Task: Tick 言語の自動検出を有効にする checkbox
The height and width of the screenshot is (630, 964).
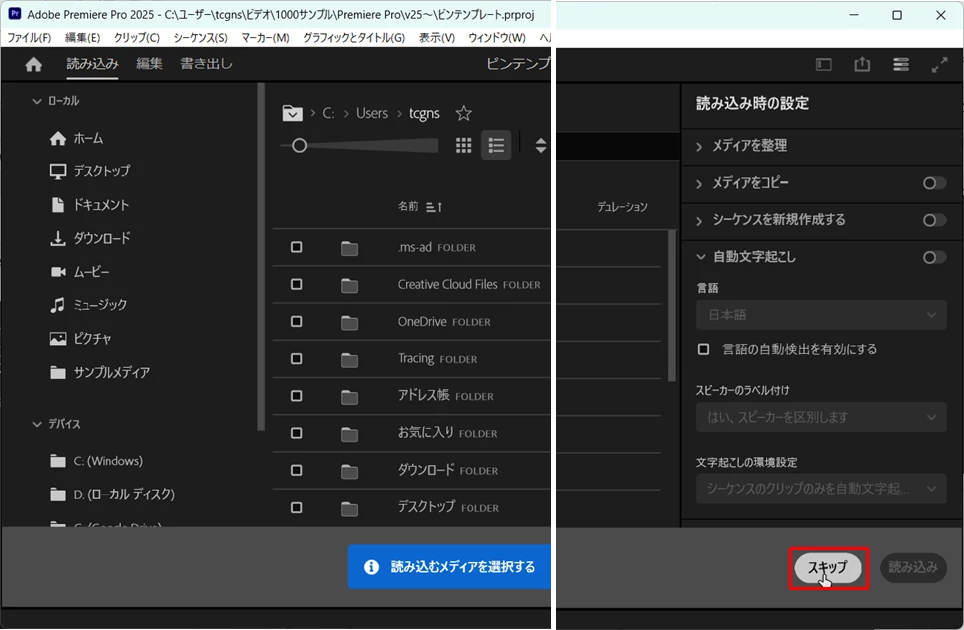Action: click(x=703, y=350)
